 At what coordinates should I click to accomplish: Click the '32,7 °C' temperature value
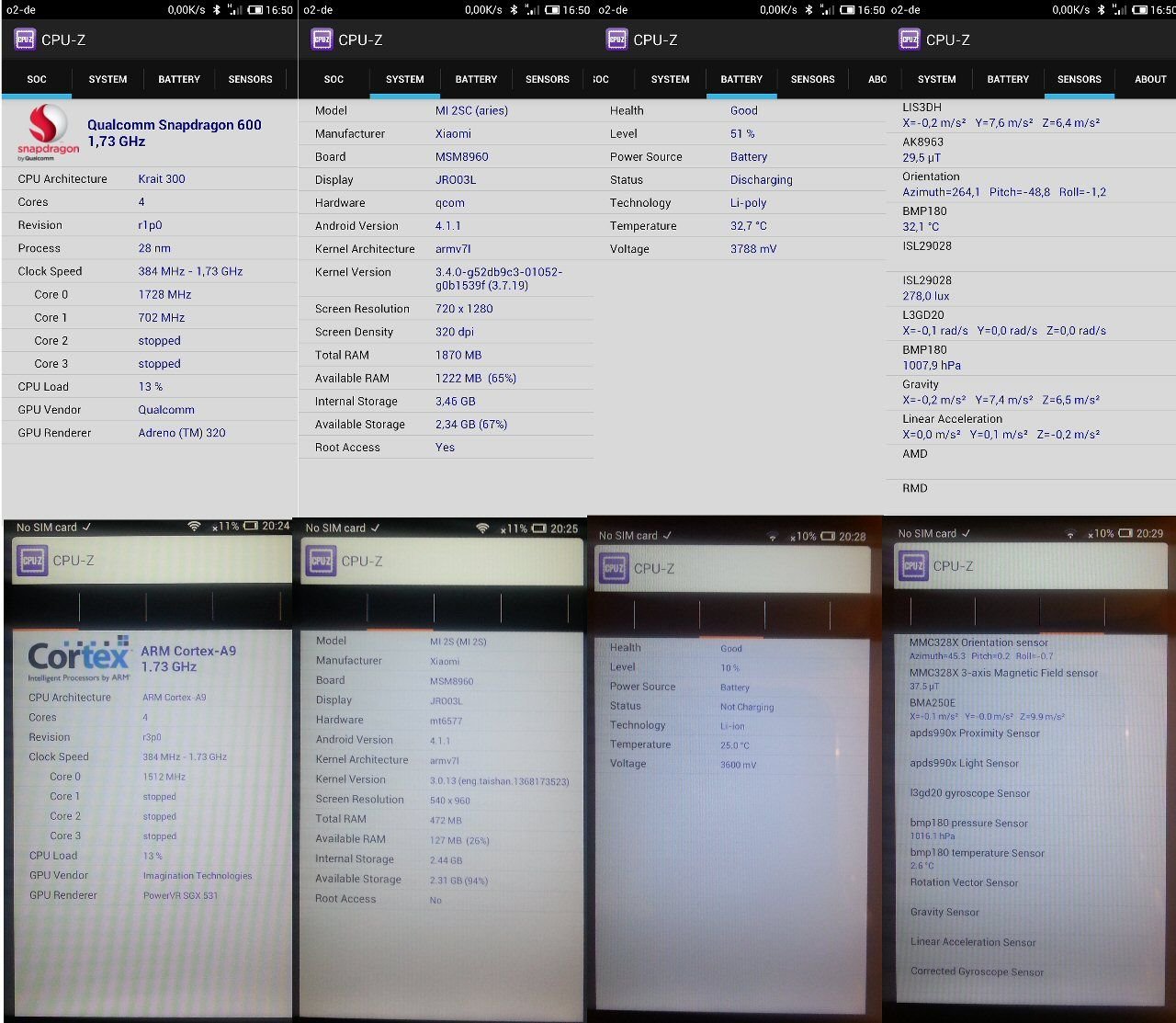(x=748, y=226)
